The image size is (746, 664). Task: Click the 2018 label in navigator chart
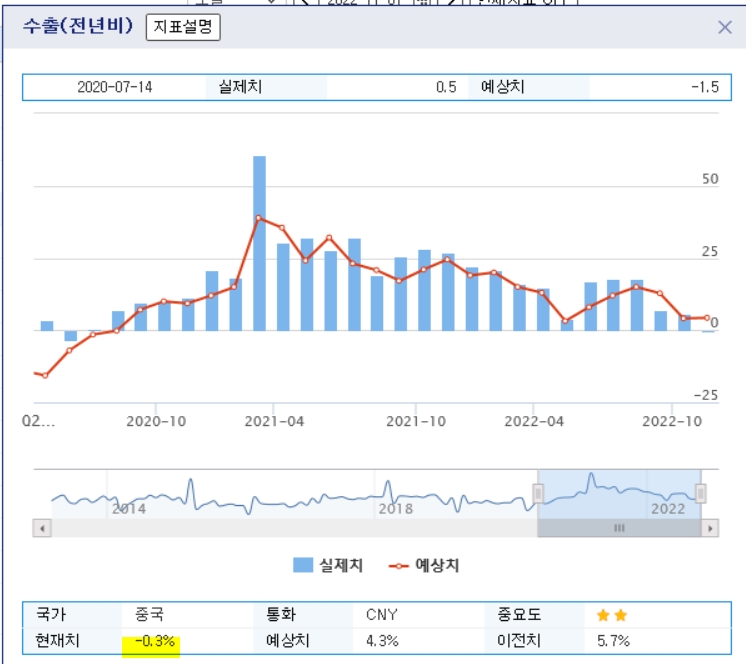tap(396, 509)
